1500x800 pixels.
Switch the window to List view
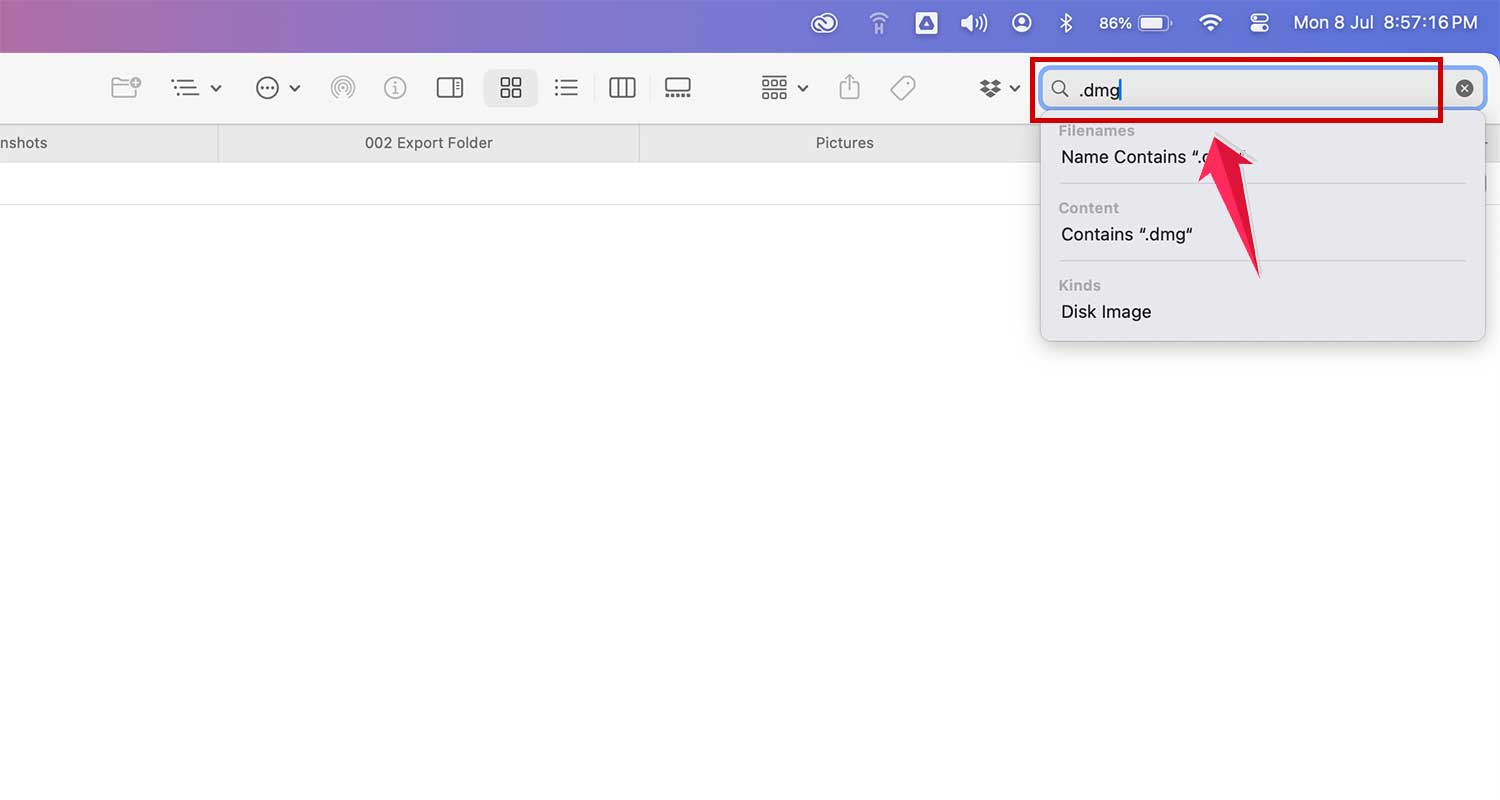[x=566, y=87]
